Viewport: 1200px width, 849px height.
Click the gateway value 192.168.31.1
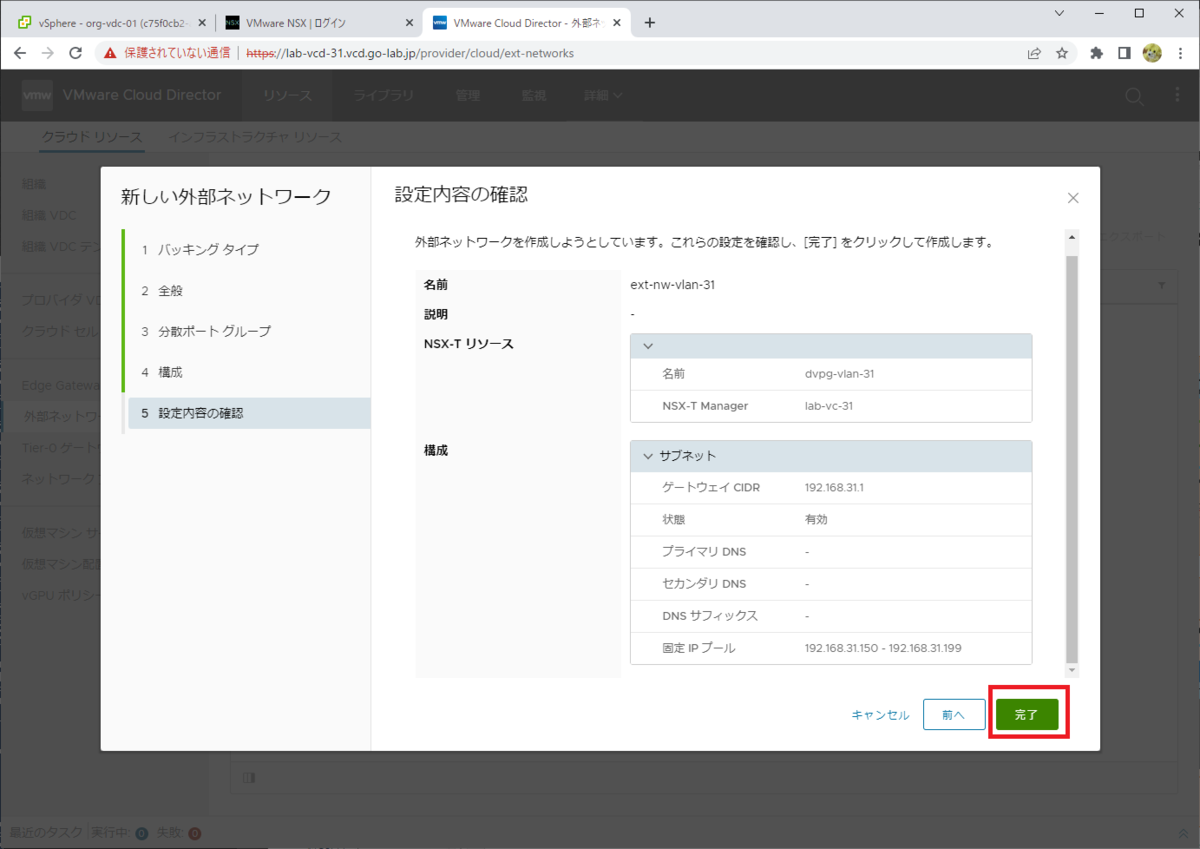(x=834, y=488)
